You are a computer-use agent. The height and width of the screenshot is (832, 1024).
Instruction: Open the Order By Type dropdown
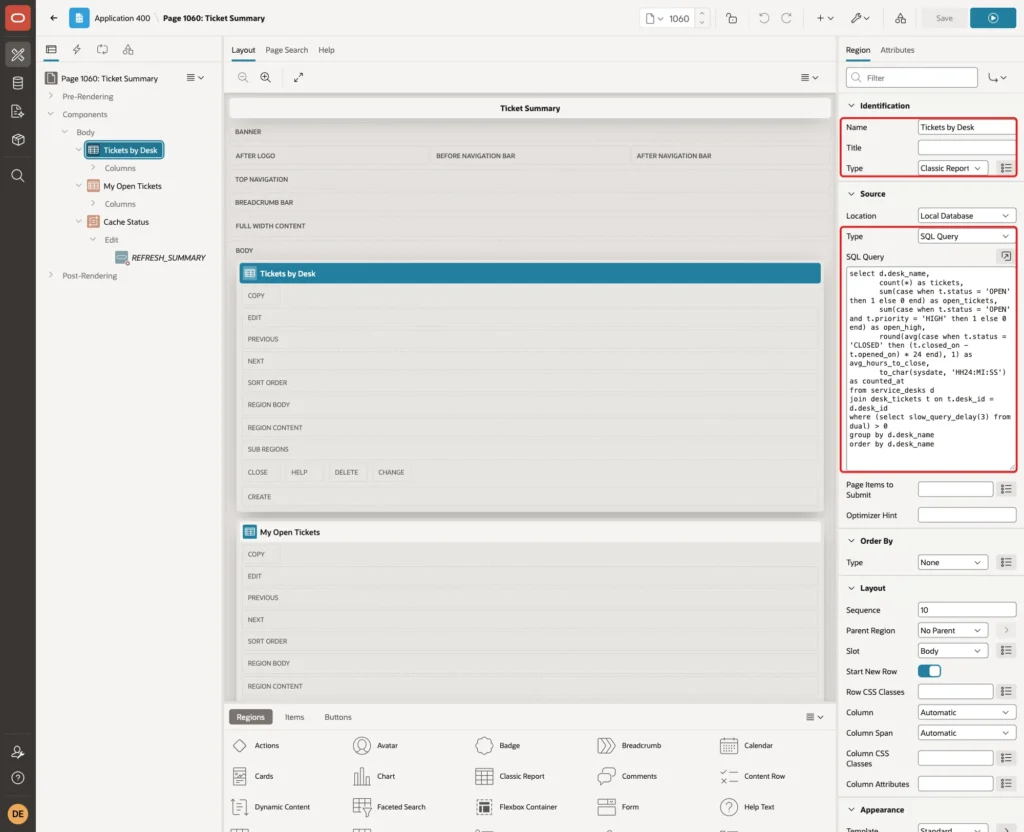[952, 563]
